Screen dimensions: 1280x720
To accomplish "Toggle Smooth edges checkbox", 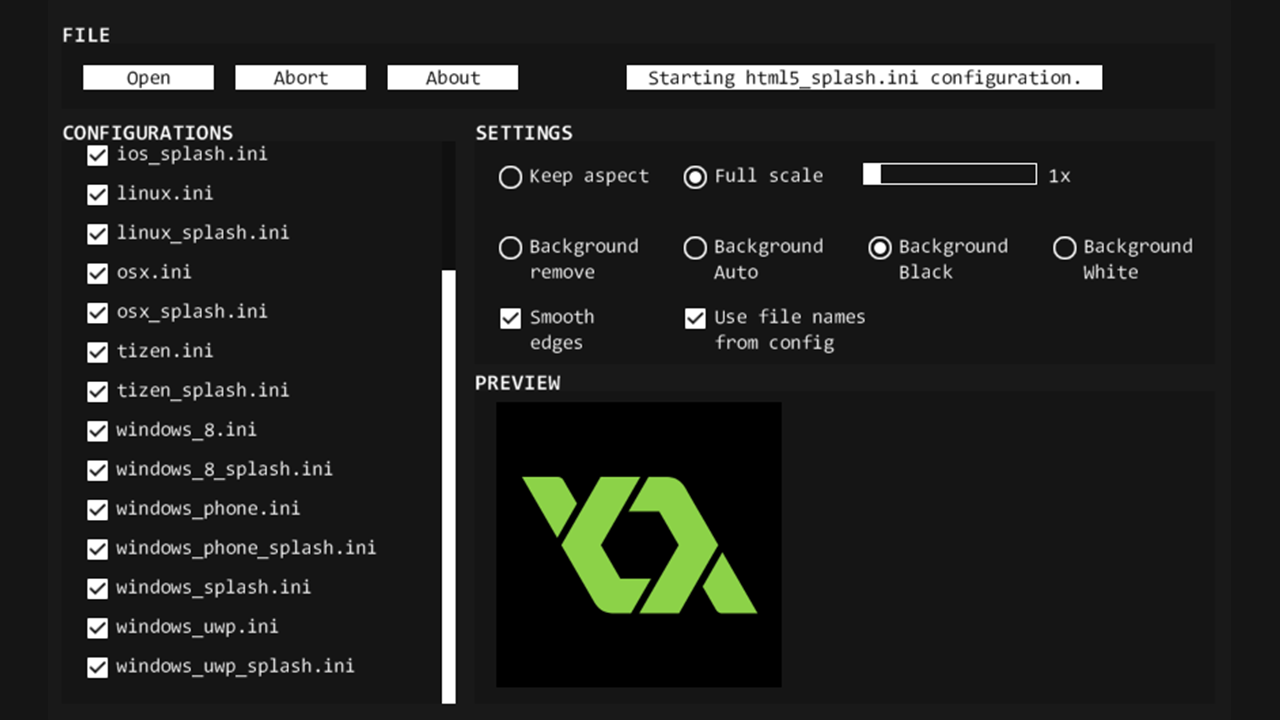I will (510, 319).
